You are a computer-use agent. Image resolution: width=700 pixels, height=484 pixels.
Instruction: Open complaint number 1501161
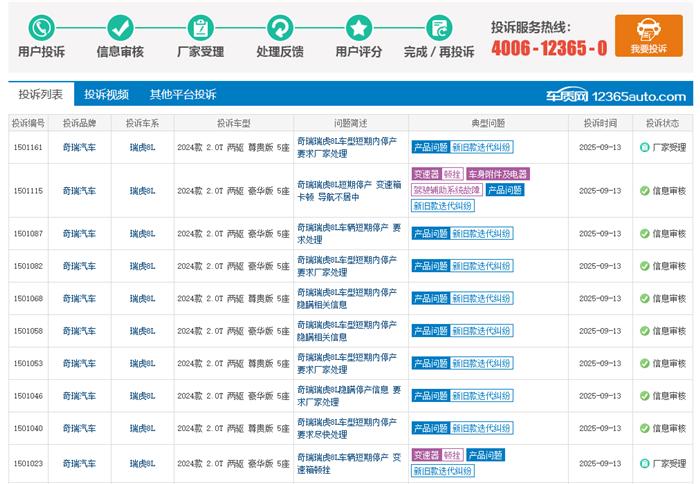point(28,147)
